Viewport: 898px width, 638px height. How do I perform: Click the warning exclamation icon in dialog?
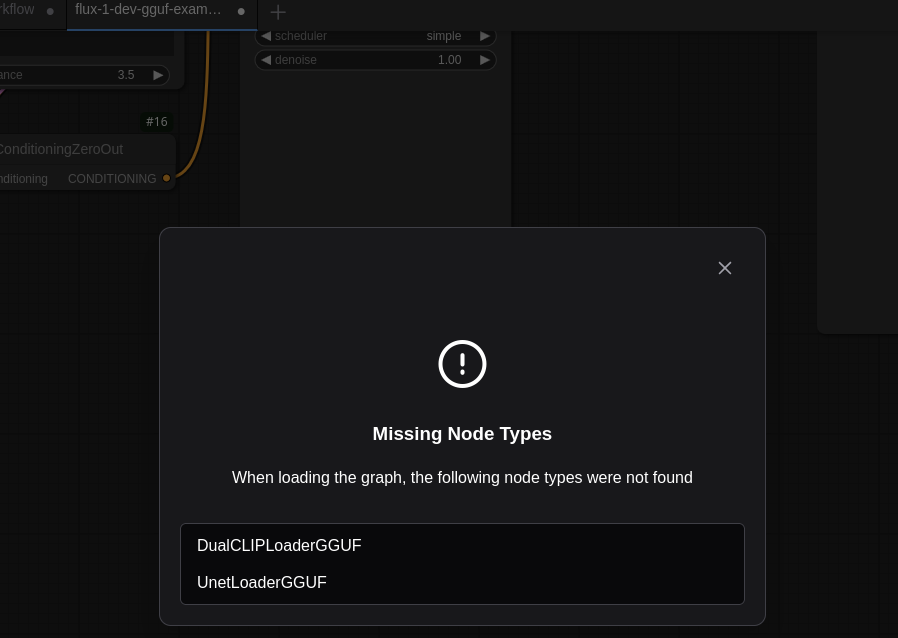462,364
